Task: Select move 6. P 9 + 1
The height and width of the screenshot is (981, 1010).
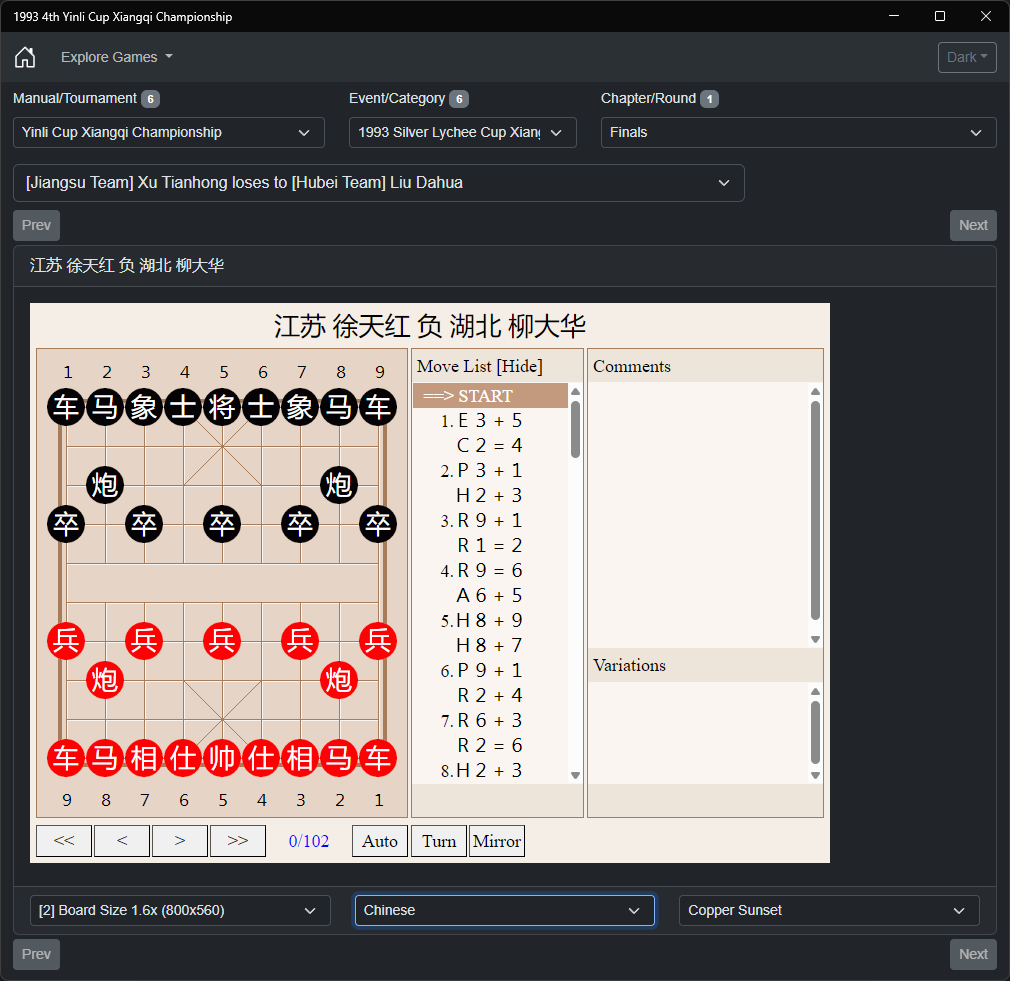Action: [x=490, y=671]
